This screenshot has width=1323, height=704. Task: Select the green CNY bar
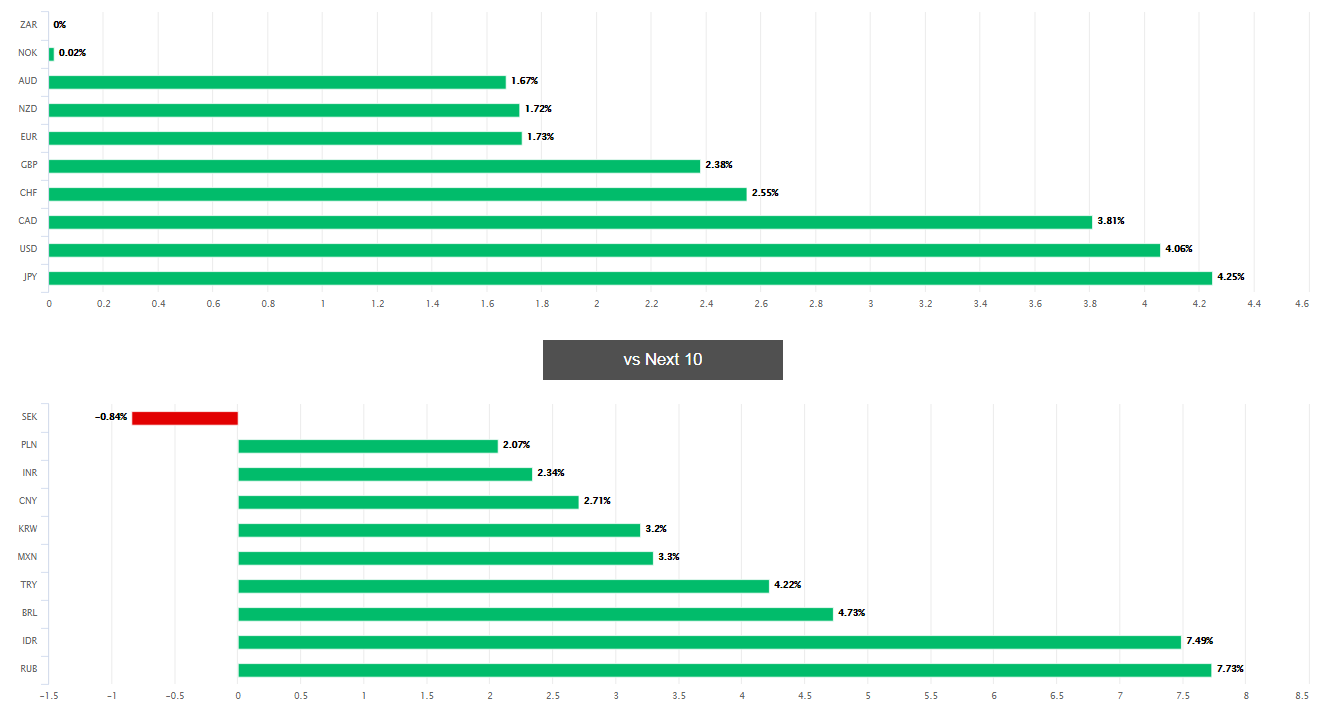tap(408, 502)
